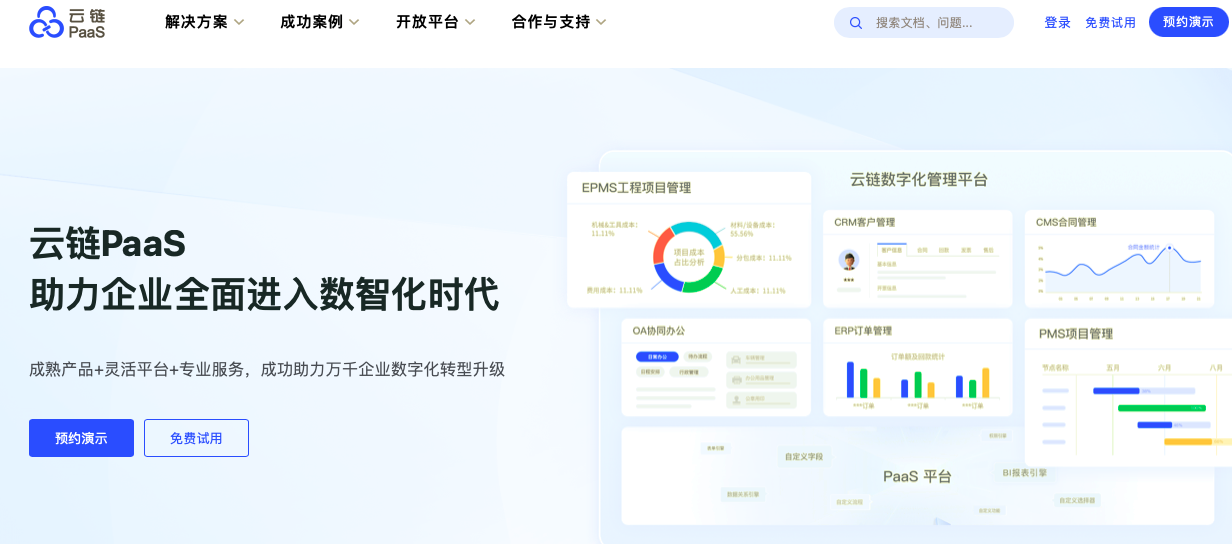Select the blue 日常办公 pill in OA协同办公
Viewport: 1232px width, 544px height.
click(x=657, y=356)
